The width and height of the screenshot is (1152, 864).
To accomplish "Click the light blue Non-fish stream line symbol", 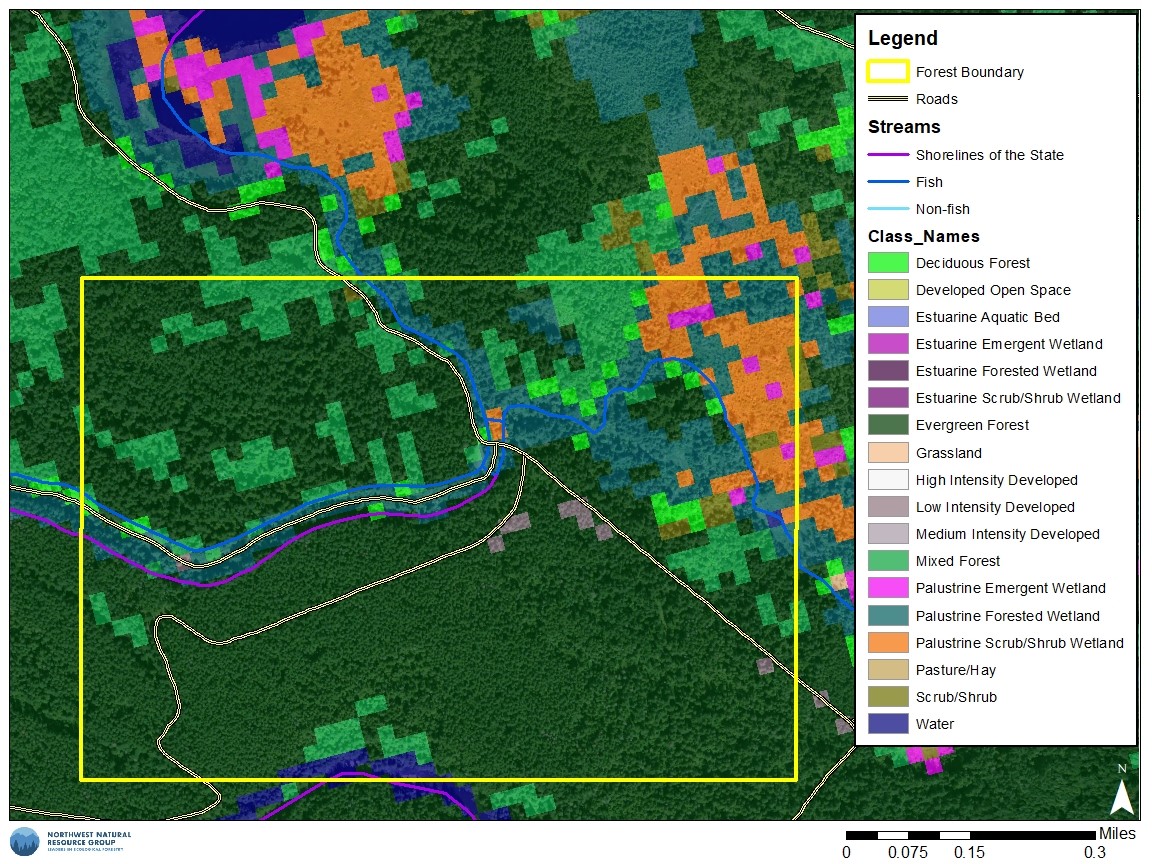I will click(887, 209).
